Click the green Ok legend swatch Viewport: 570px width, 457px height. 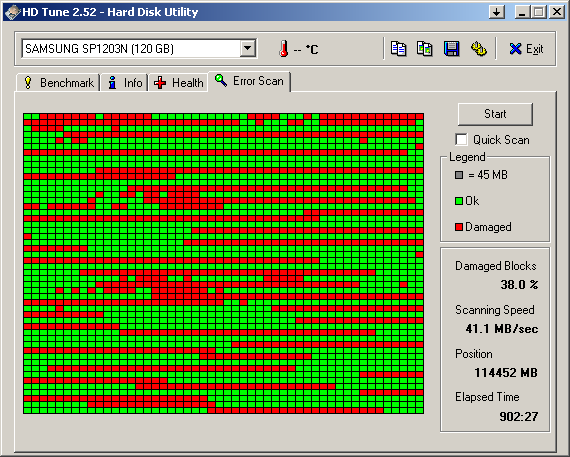click(459, 201)
